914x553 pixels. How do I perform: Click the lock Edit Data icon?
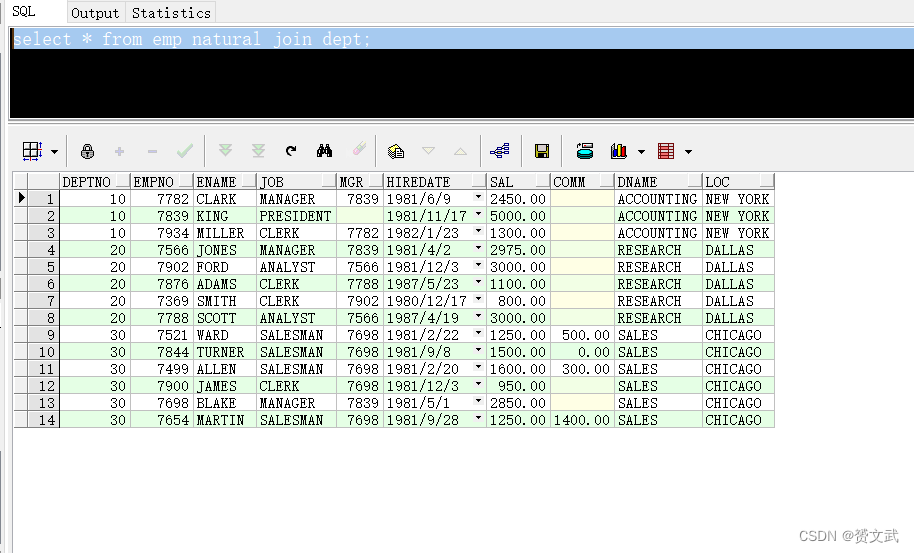point(87,151)
